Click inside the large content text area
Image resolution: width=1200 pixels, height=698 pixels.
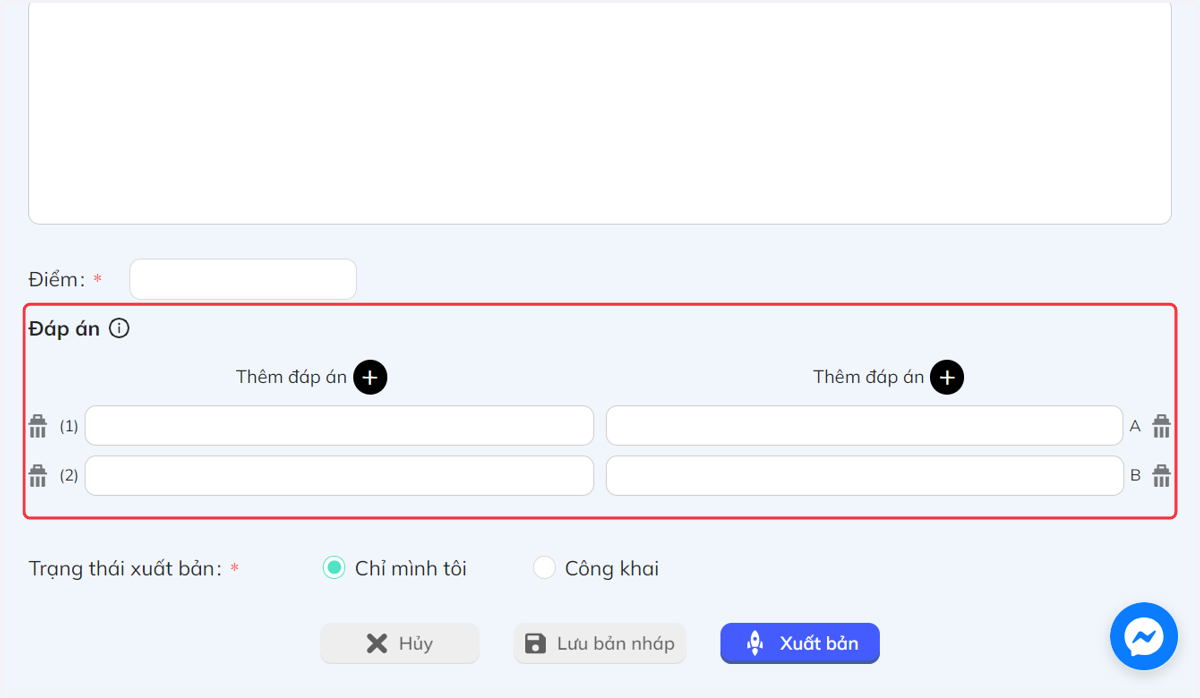[600, 110]
